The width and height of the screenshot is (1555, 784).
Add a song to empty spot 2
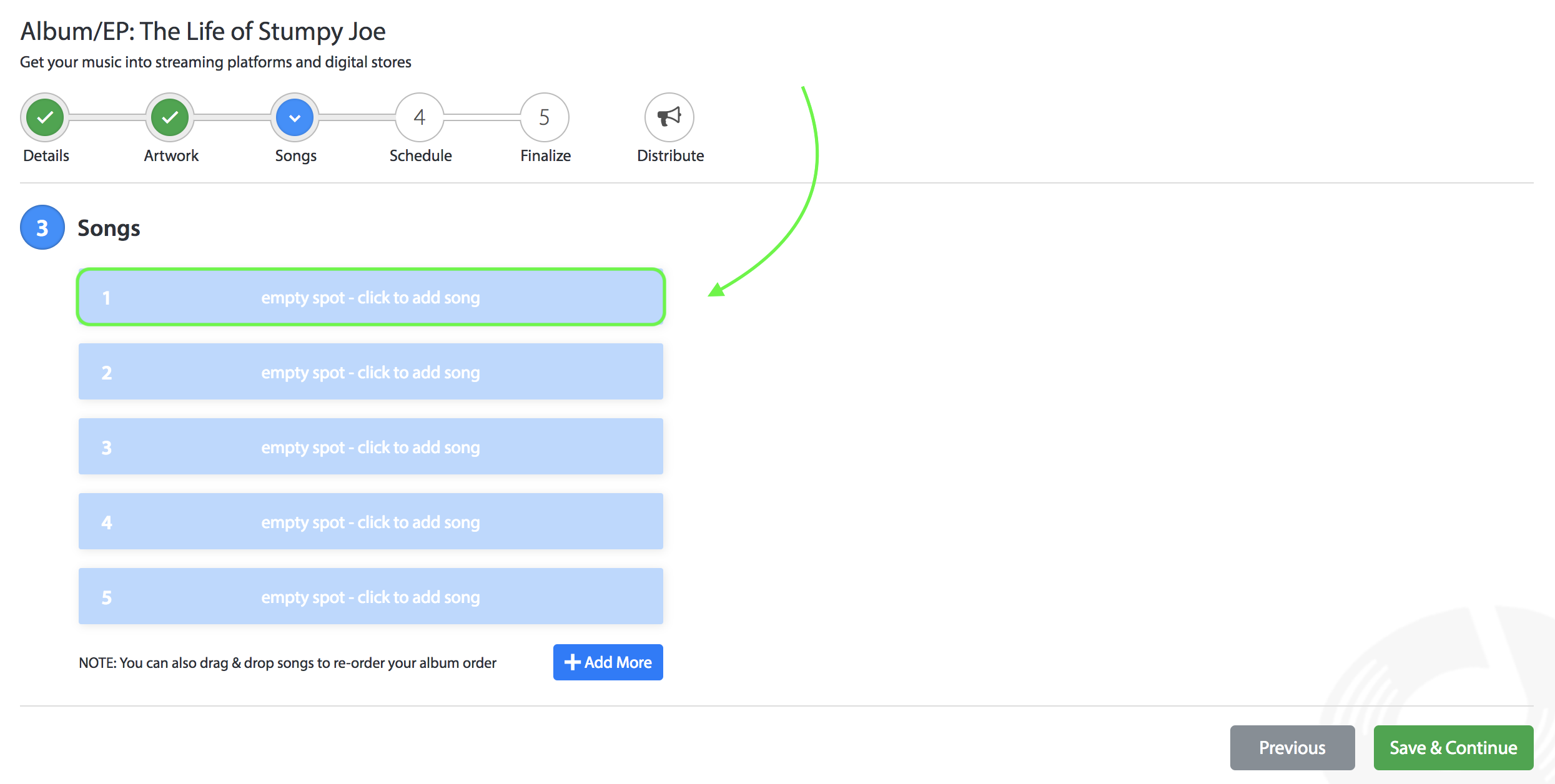pyautogui.click(x=371, y=371)
